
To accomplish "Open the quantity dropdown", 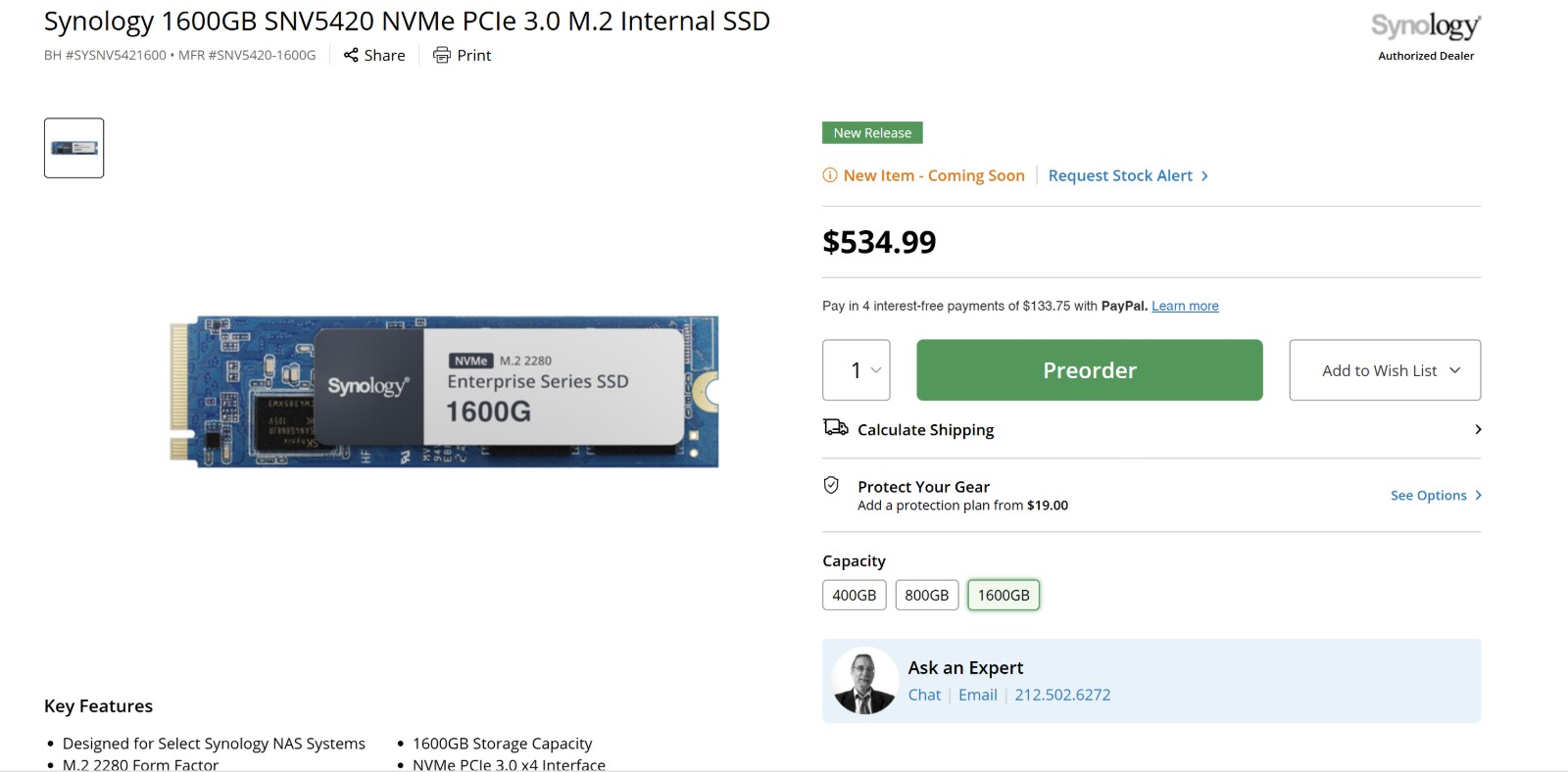I will [857, 370].
